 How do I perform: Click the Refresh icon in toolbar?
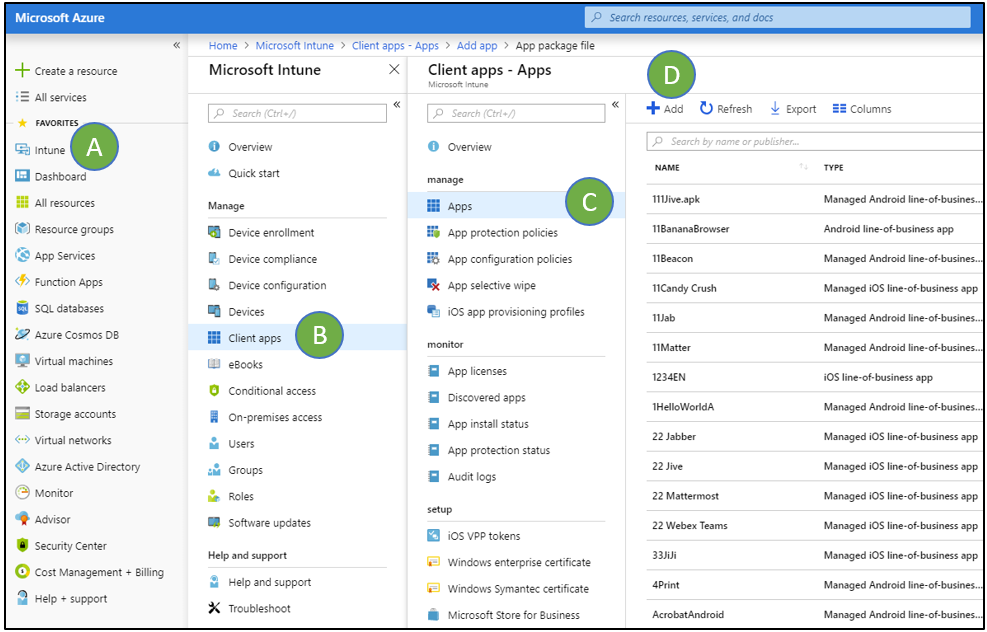(x=706, y=109)
